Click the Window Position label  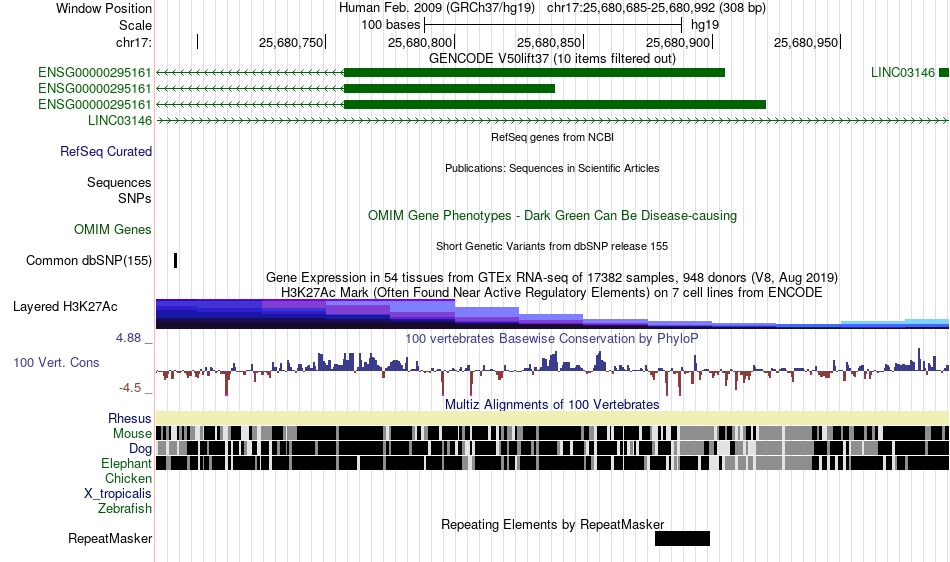pos(104,8)
